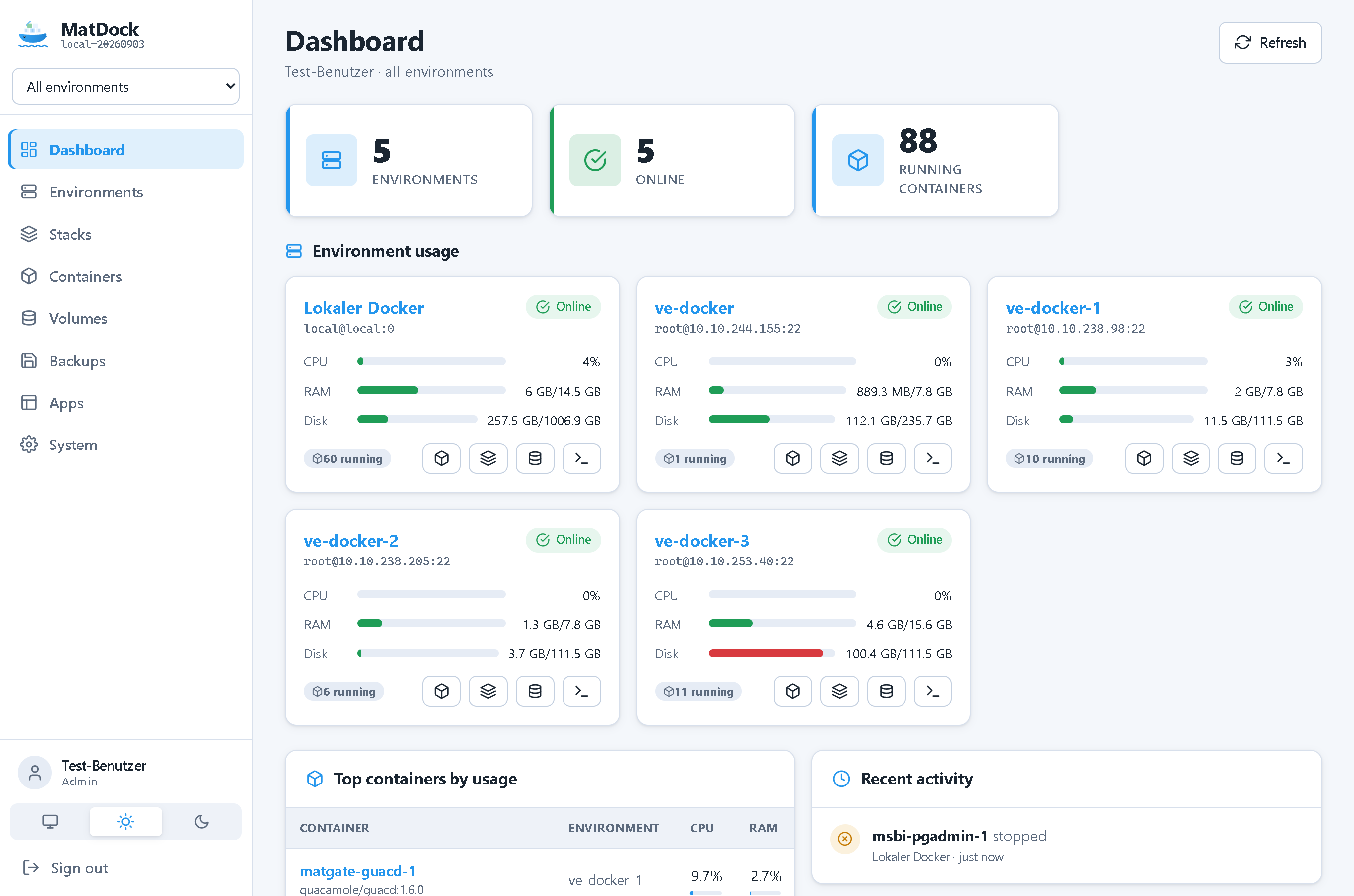Viewport: 1354px width, 896px height.
Task: Open volumes icon on ve-docker-1 card
Action: click(x=1237, y=458)
